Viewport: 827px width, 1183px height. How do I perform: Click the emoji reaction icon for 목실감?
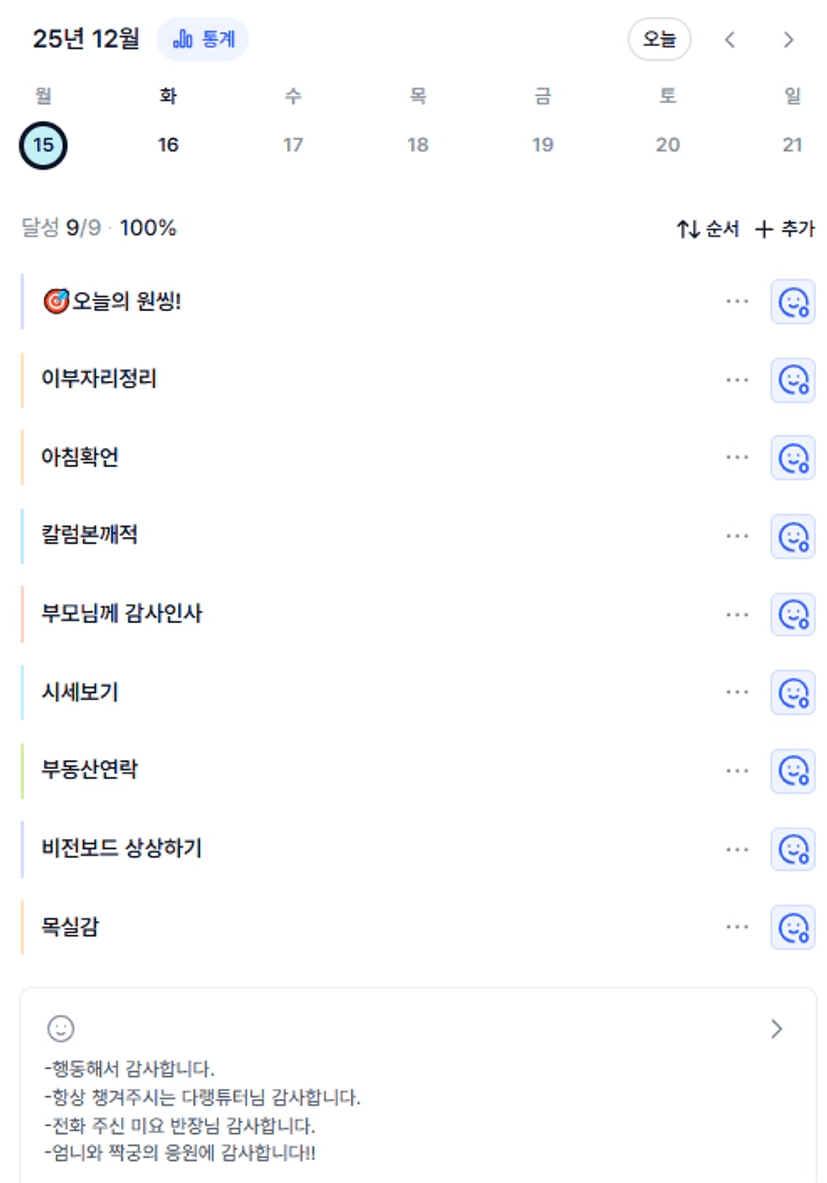793,927
